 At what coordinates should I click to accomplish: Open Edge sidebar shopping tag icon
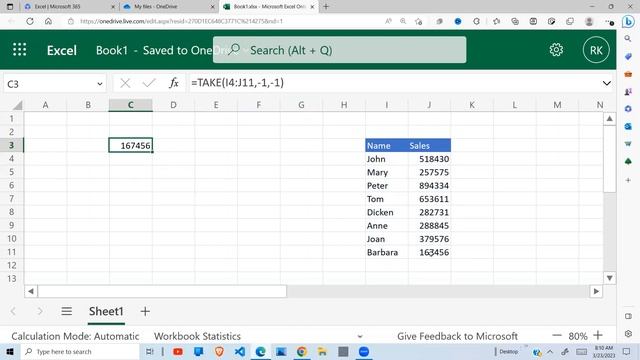click(628, 56)
